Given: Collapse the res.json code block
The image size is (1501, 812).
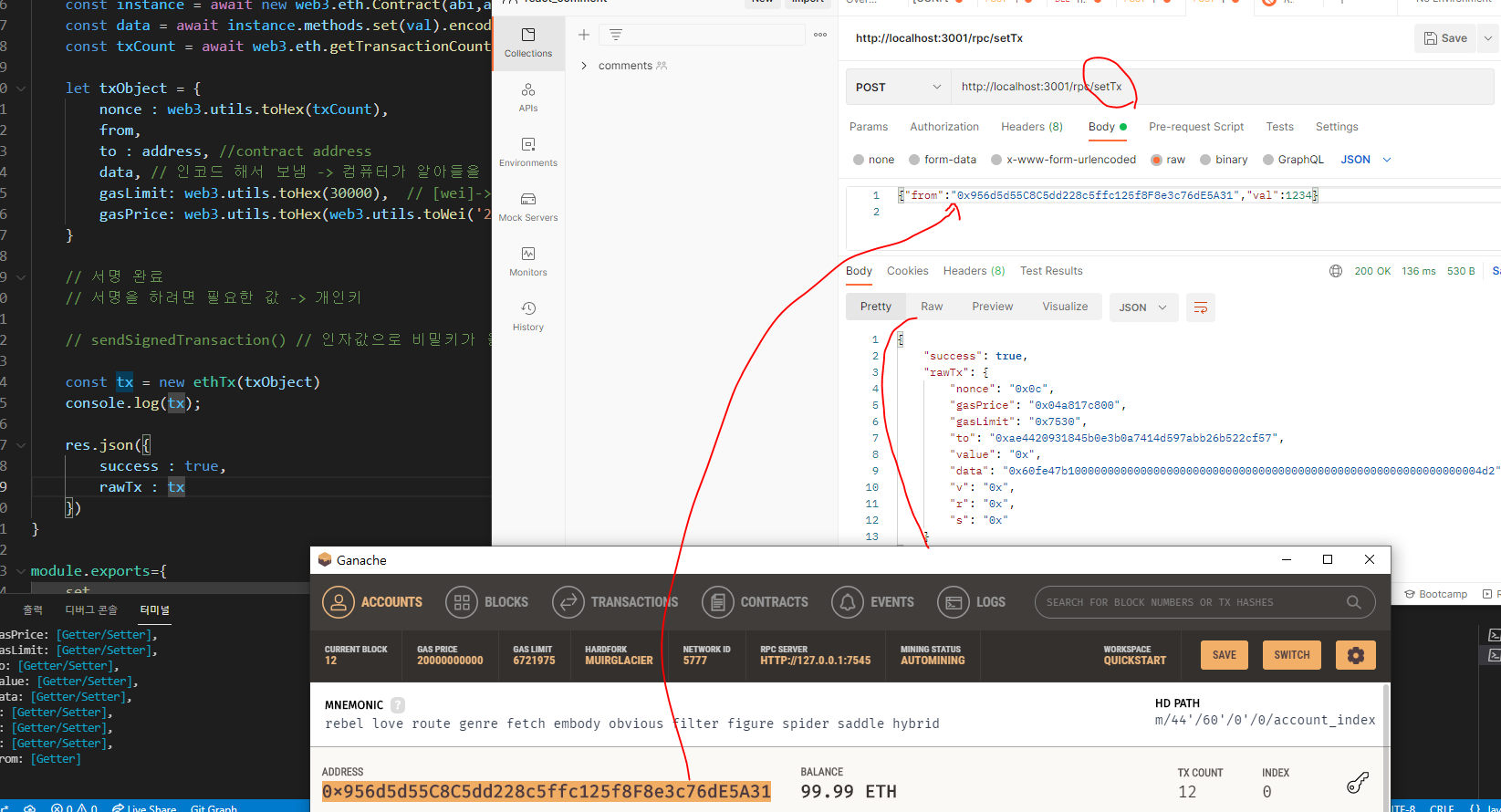Looking at the screenshot, I should point(21,445).
